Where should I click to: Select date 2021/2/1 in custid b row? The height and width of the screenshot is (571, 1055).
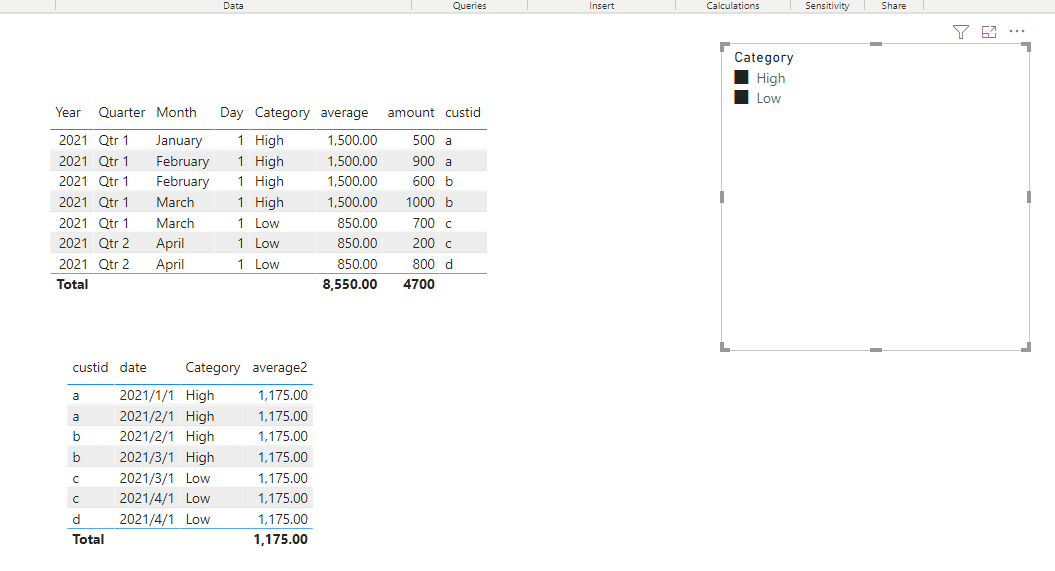(147, 436)
